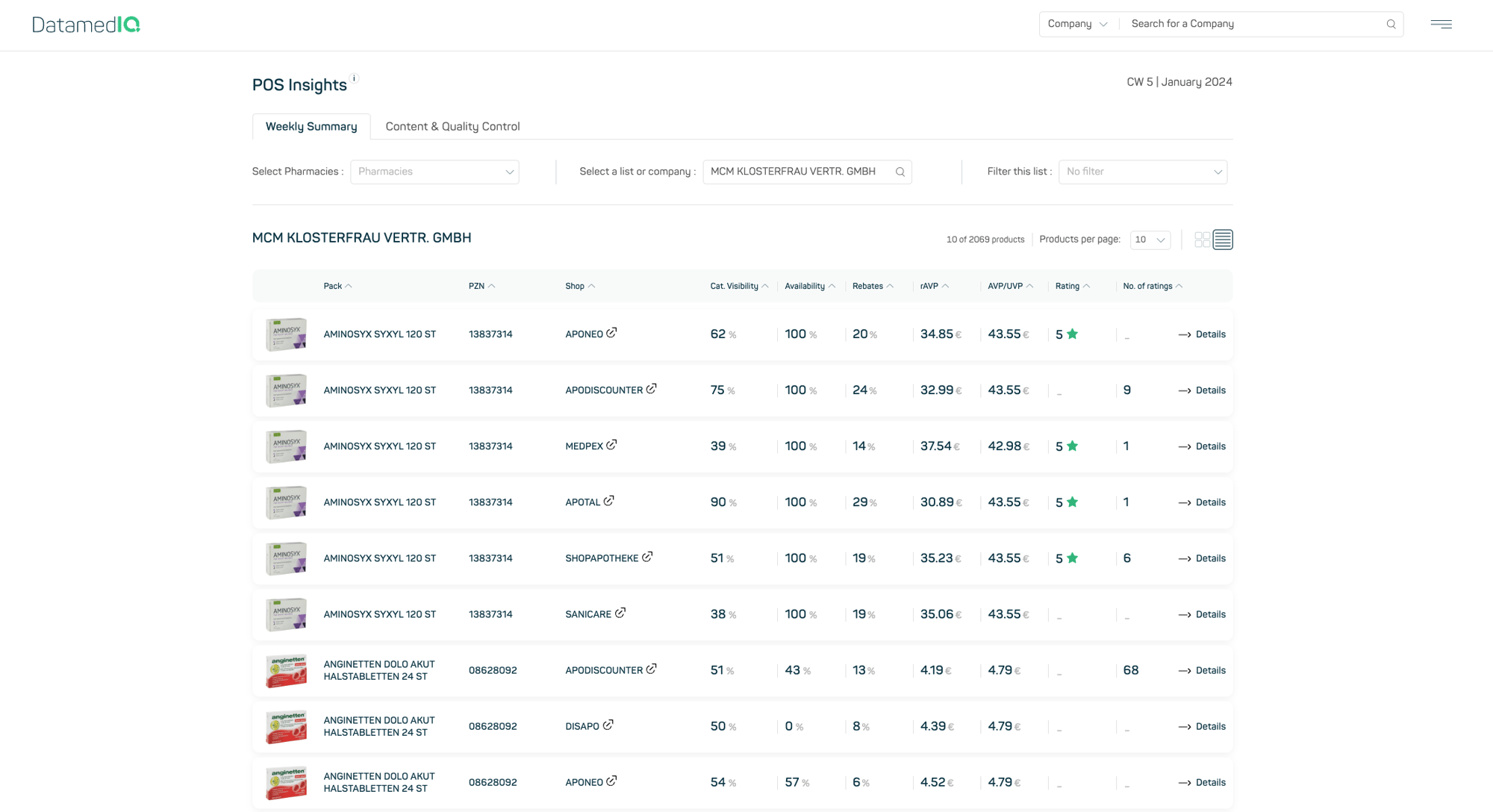The height and width of the screenshot is (812, 1493).
Task: Click the POS Insights info icon
Action: tap(355, 78)
